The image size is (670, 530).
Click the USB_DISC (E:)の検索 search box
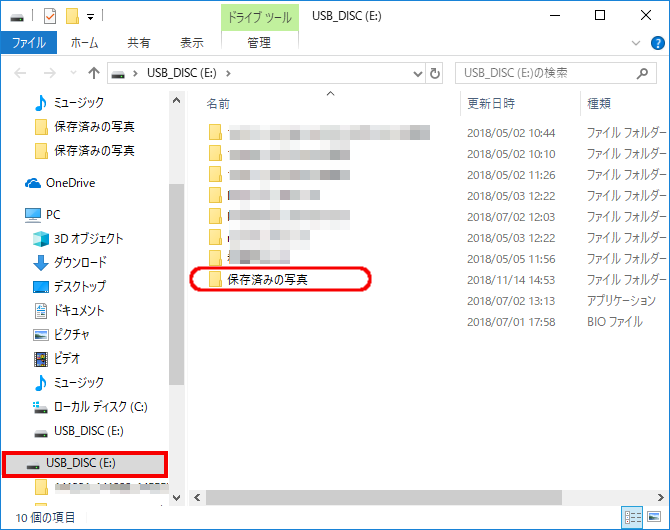[x=555, y=73]
